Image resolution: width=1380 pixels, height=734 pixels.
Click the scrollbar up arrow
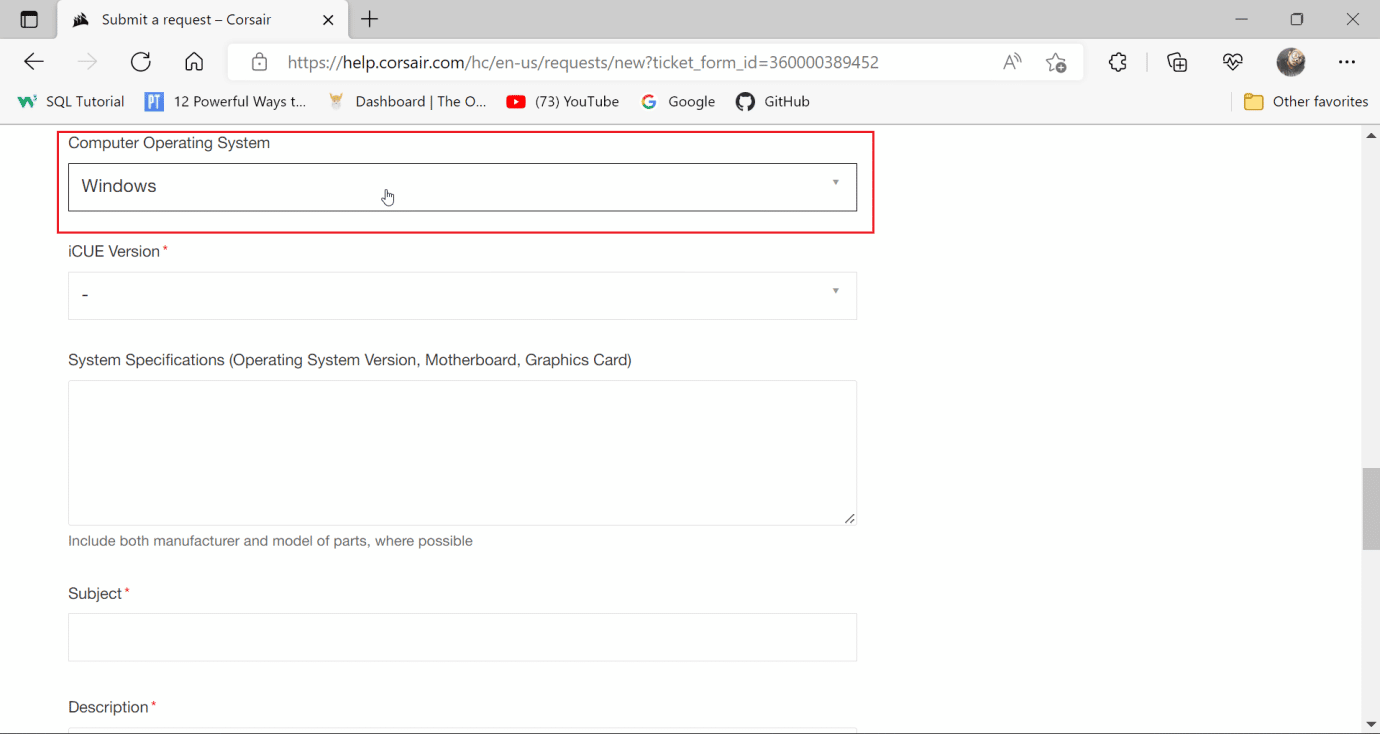click(1371, 135)
